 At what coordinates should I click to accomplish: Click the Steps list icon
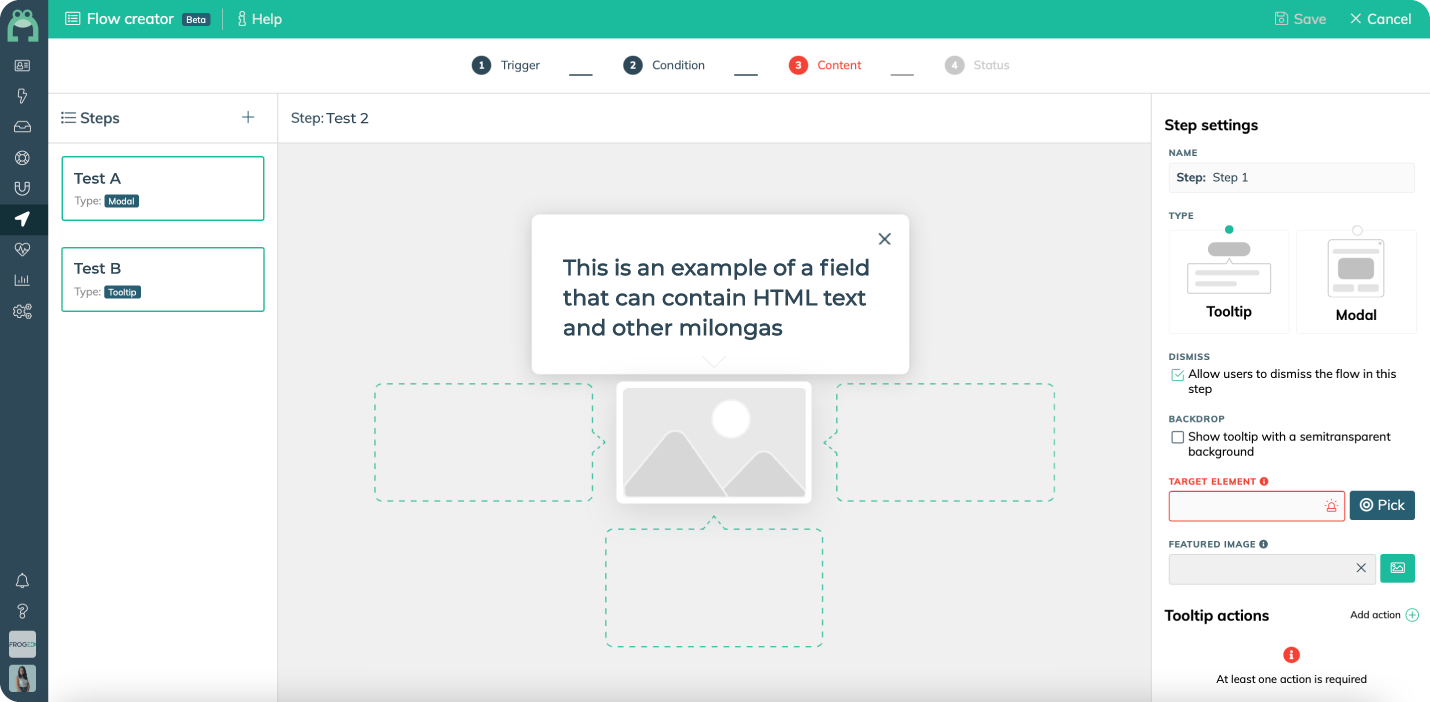coord(68,118)
